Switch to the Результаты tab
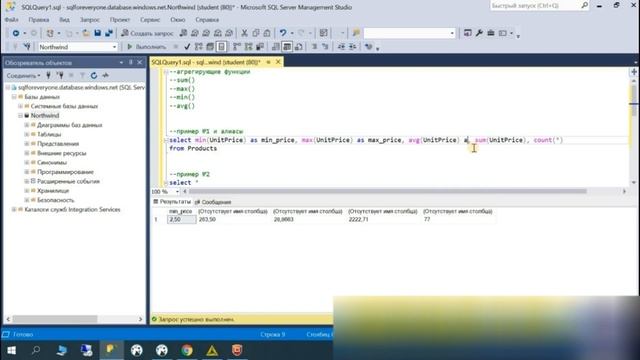Image resolution: width=640 pixels, height=360 pixels. tap(172, 202)
